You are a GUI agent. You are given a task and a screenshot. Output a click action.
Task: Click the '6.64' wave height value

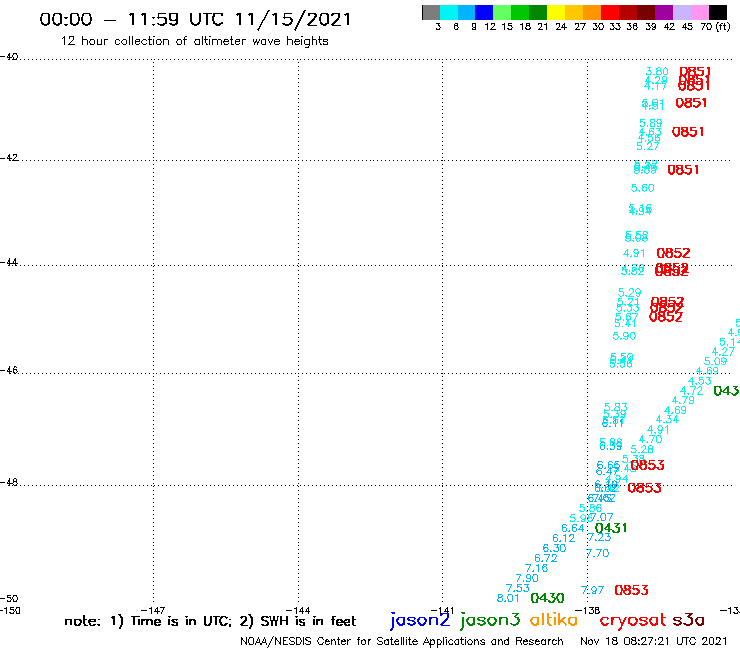(573, 528)
